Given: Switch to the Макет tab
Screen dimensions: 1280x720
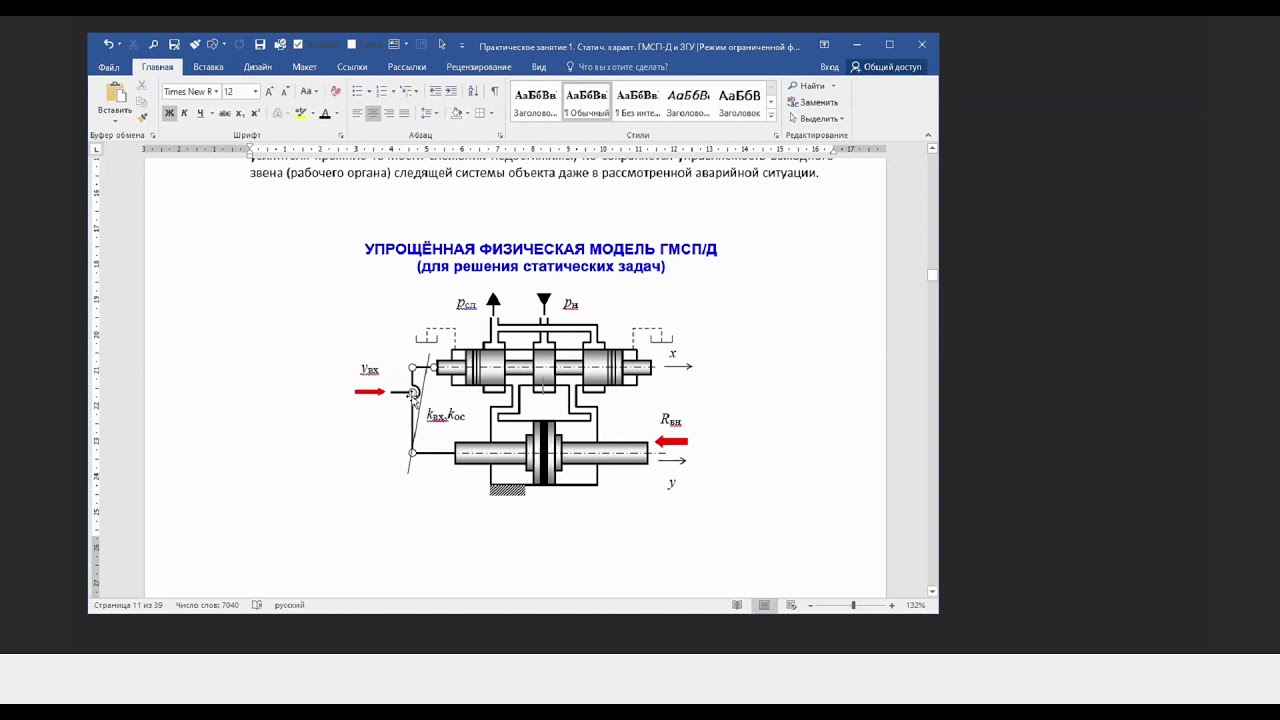Looking at the screenshot, I should (305, 67).
